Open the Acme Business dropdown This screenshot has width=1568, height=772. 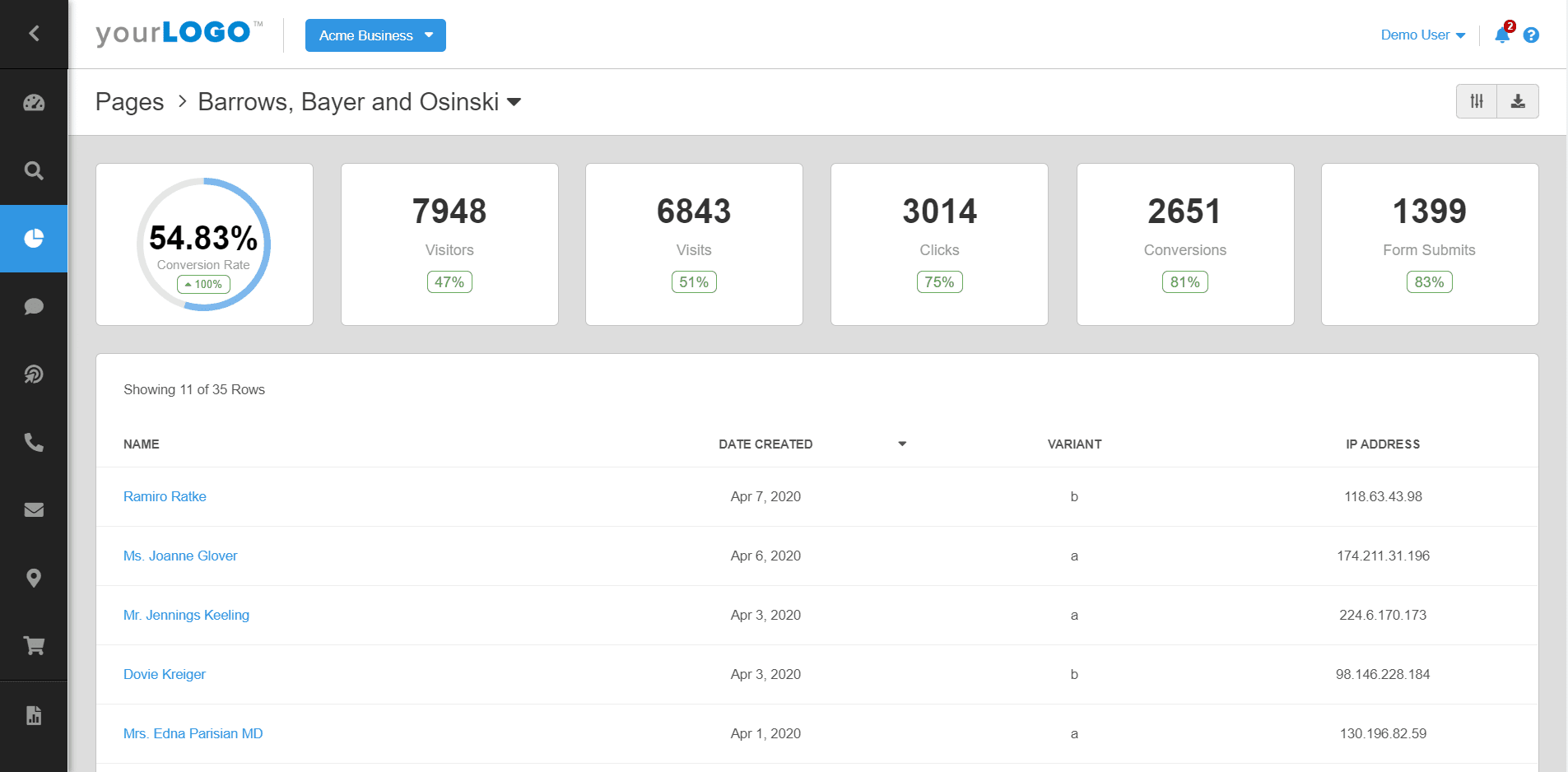[375, 35]
